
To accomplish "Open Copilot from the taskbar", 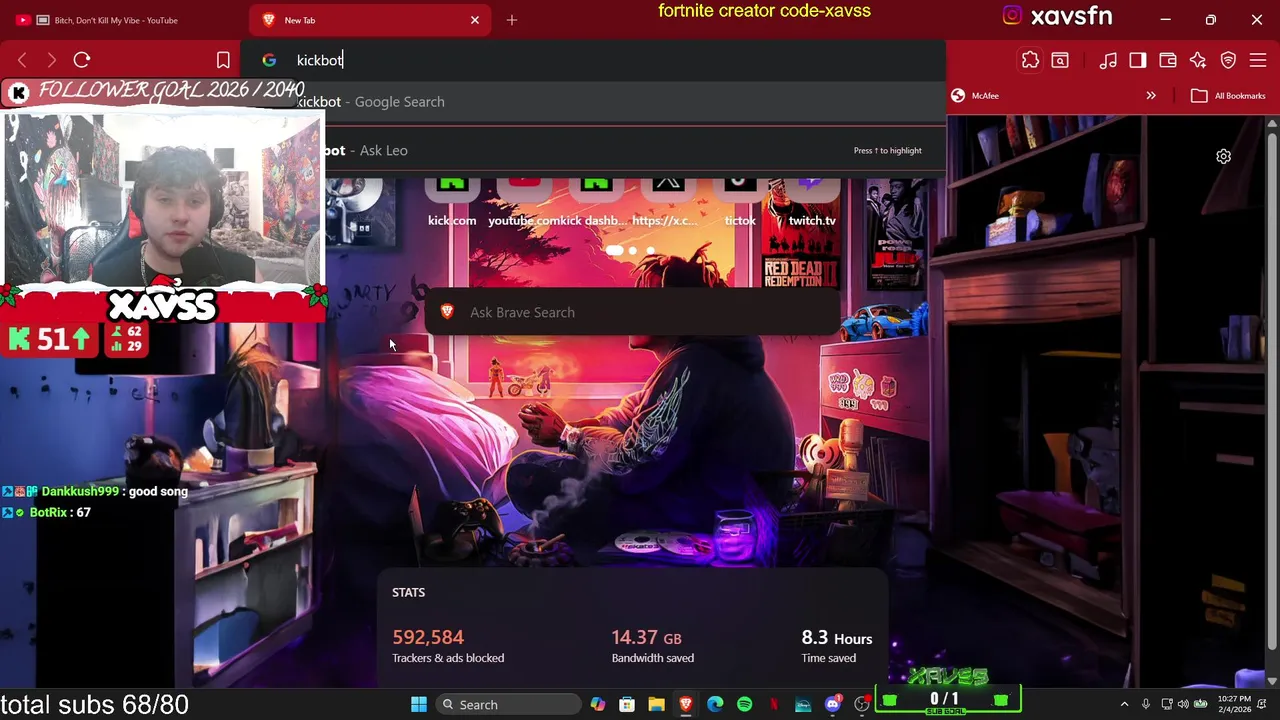I will (597, 705).
